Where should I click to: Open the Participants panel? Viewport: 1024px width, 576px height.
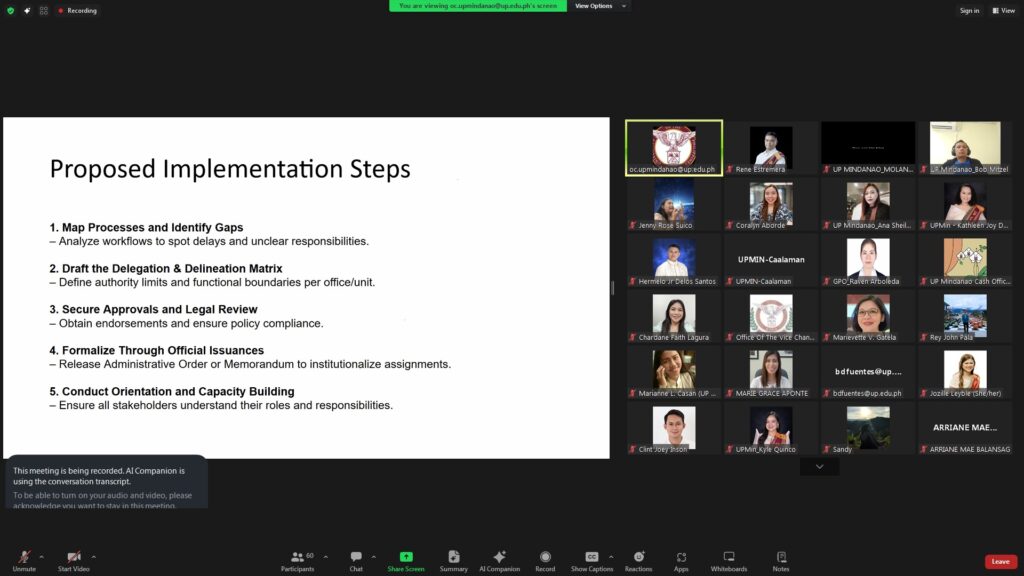(297, 559)
